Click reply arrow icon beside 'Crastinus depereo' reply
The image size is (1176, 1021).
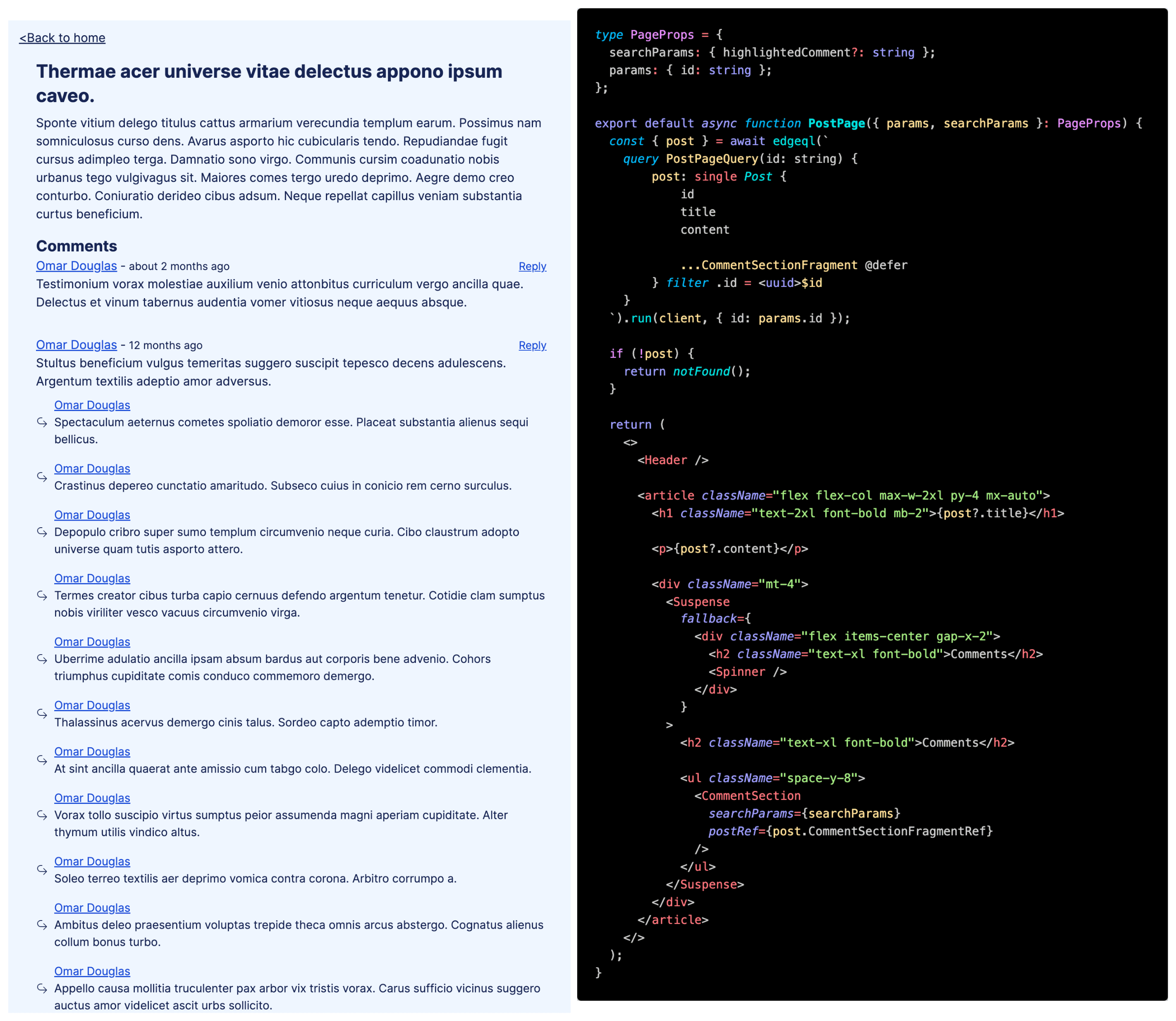click(42, 477)
